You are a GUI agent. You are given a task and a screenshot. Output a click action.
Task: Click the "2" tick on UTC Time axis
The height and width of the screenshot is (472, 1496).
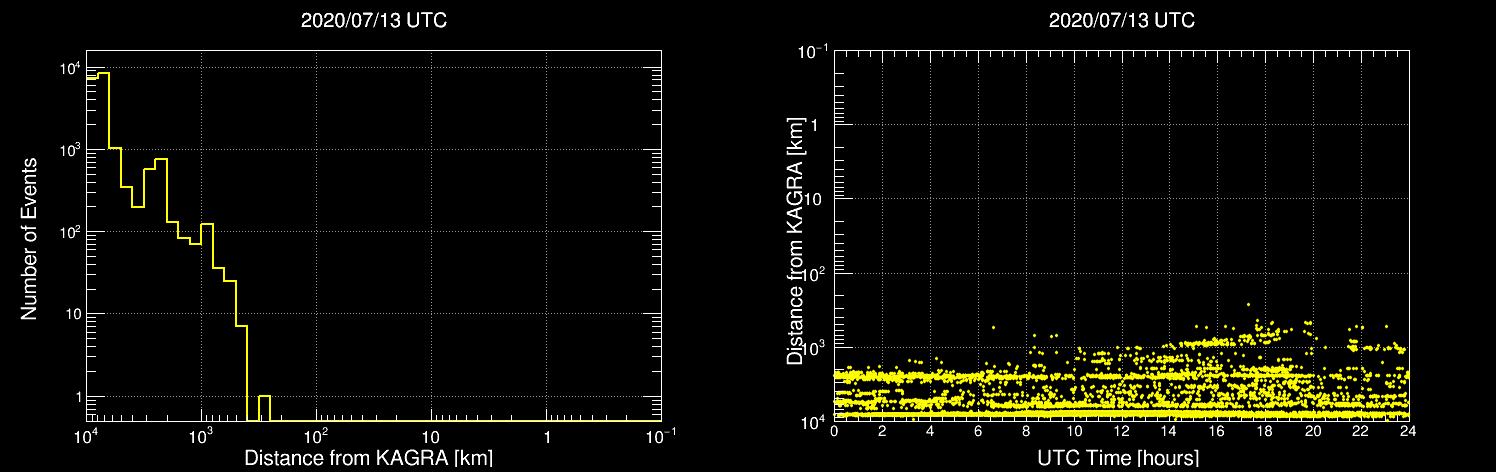point(883,431)
